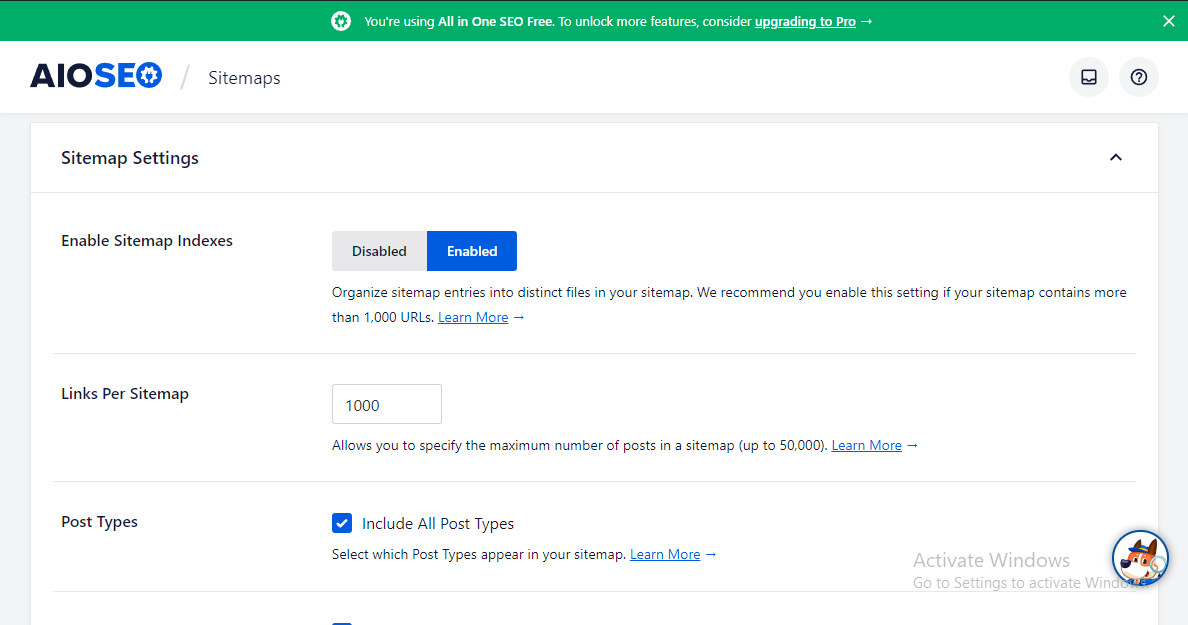
Task: Click the 'Include All Post Types' label text
Action: coord(438,524)
